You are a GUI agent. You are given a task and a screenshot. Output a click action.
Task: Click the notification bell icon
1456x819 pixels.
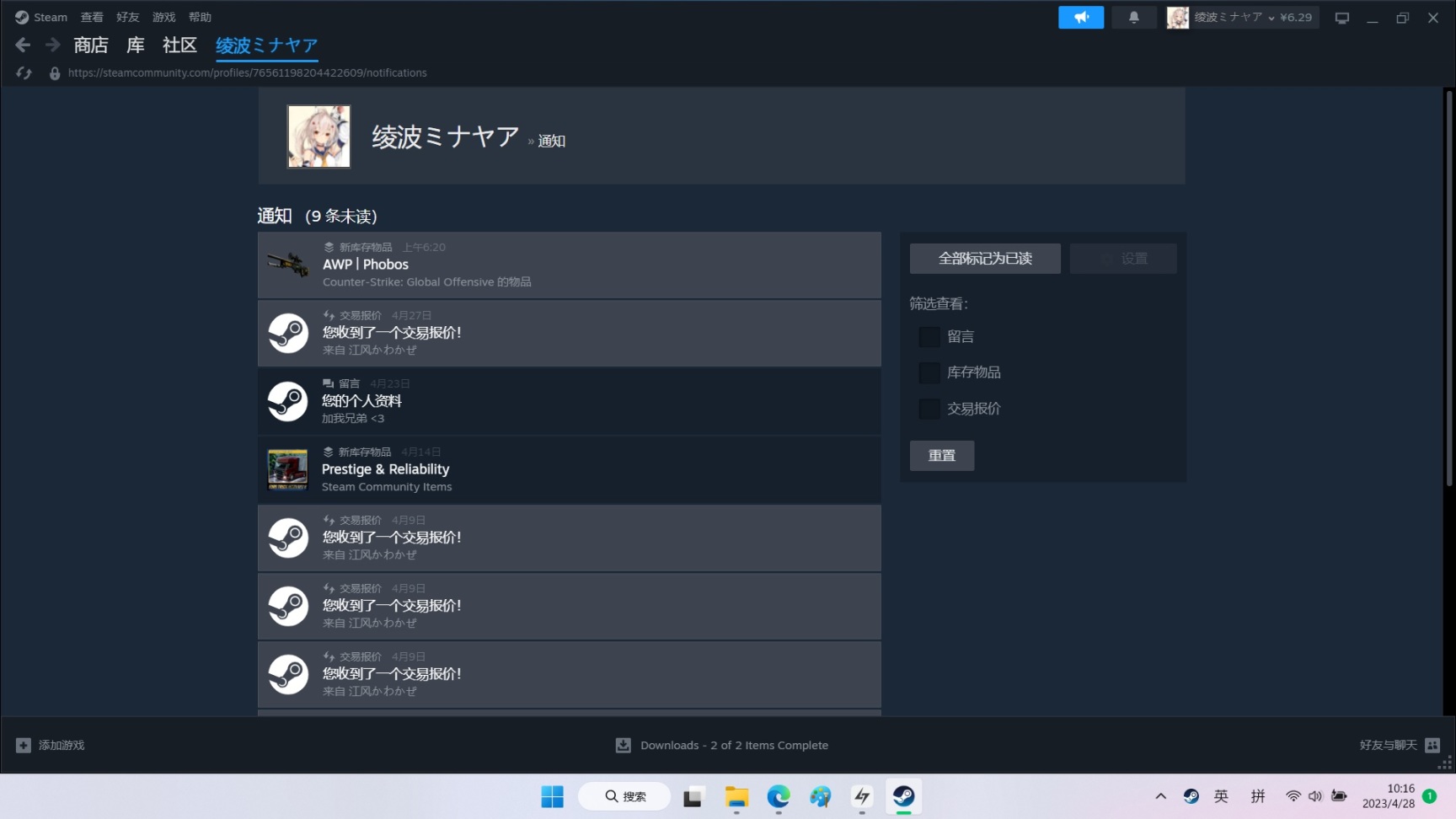coord(1133,17)
